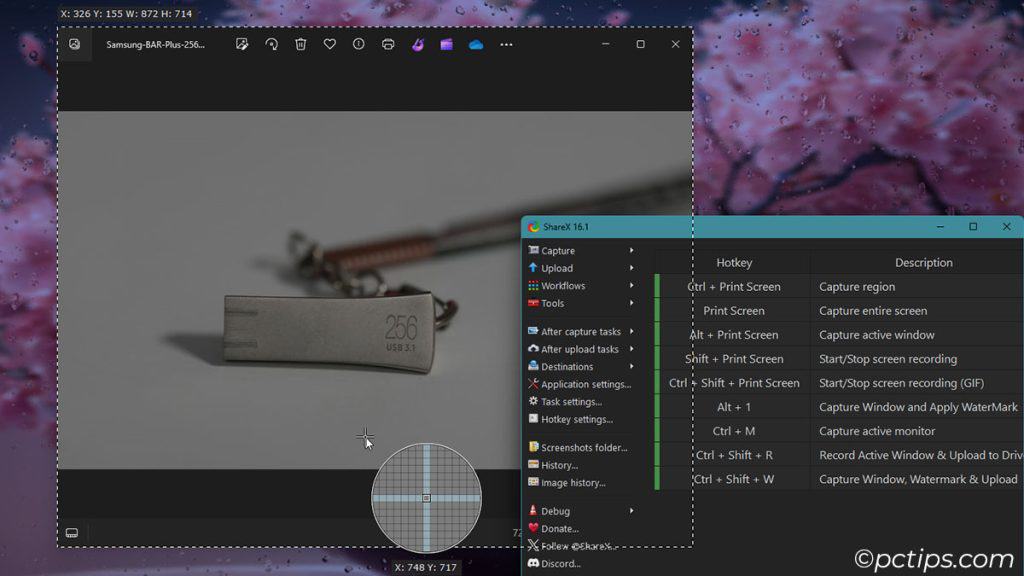The image size is (1024, 576).
Task: Click the Hotkey column header
Action: [734, 263]
